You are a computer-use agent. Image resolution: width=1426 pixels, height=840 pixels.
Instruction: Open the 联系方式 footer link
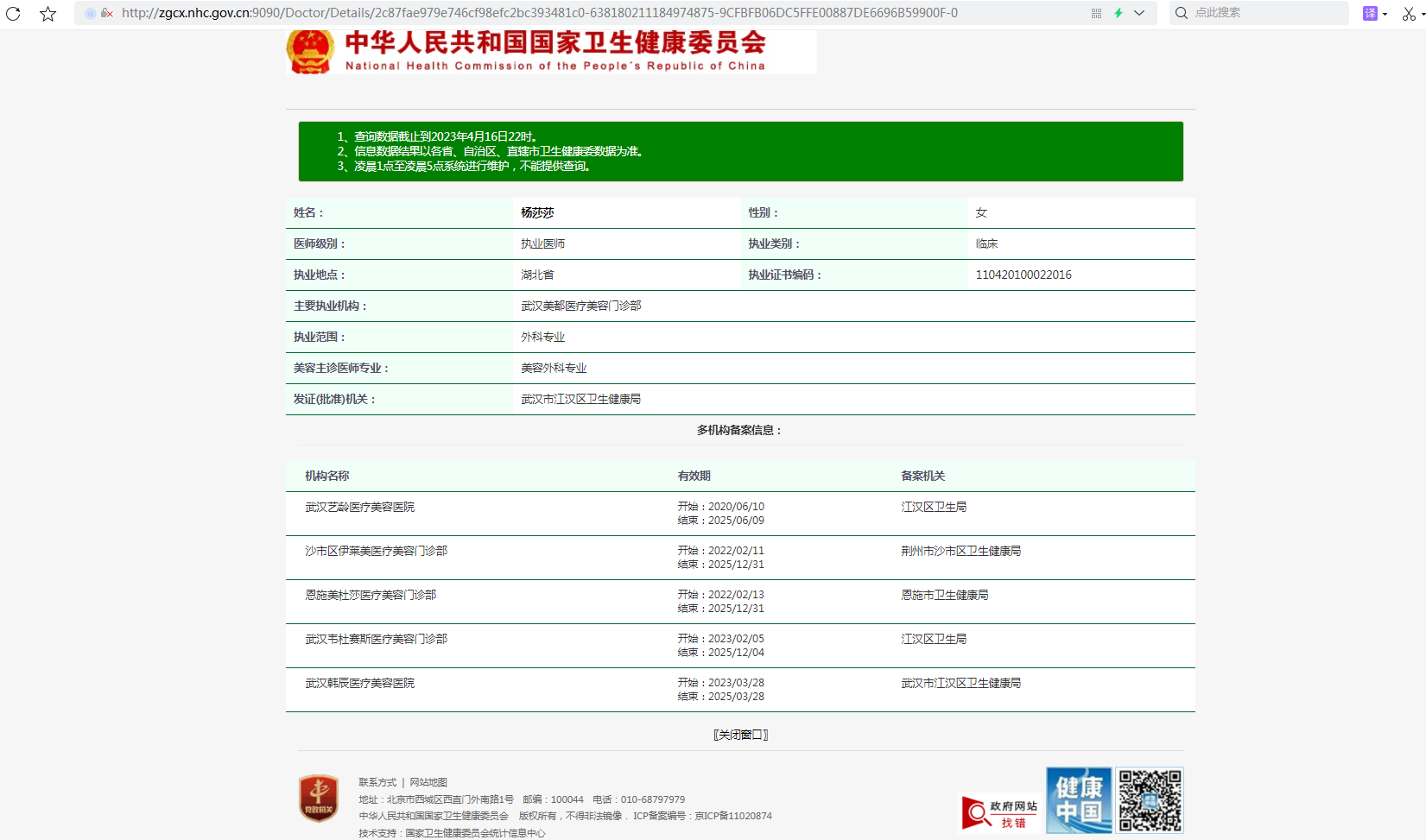pyautogui.click(x=377, y=782)
